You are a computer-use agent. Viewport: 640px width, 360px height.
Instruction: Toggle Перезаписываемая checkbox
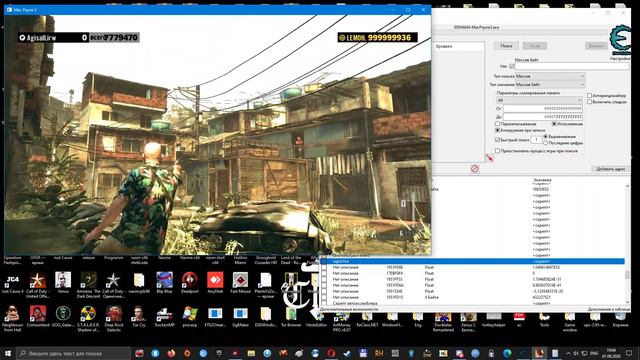pyautogui.click(x=498, y=124)
